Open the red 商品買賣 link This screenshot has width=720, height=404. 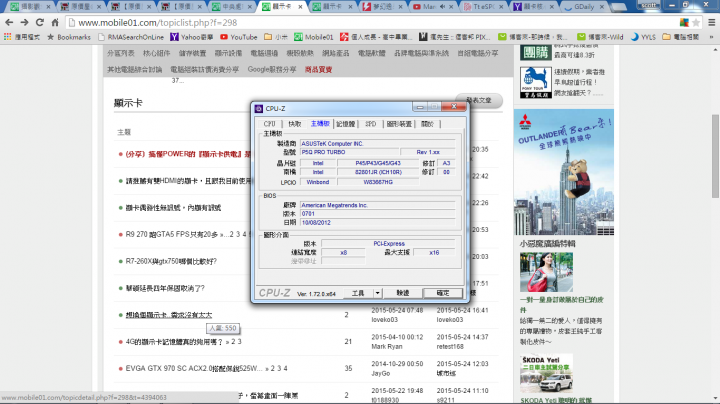pyautogui.click(x=318, y=70)
